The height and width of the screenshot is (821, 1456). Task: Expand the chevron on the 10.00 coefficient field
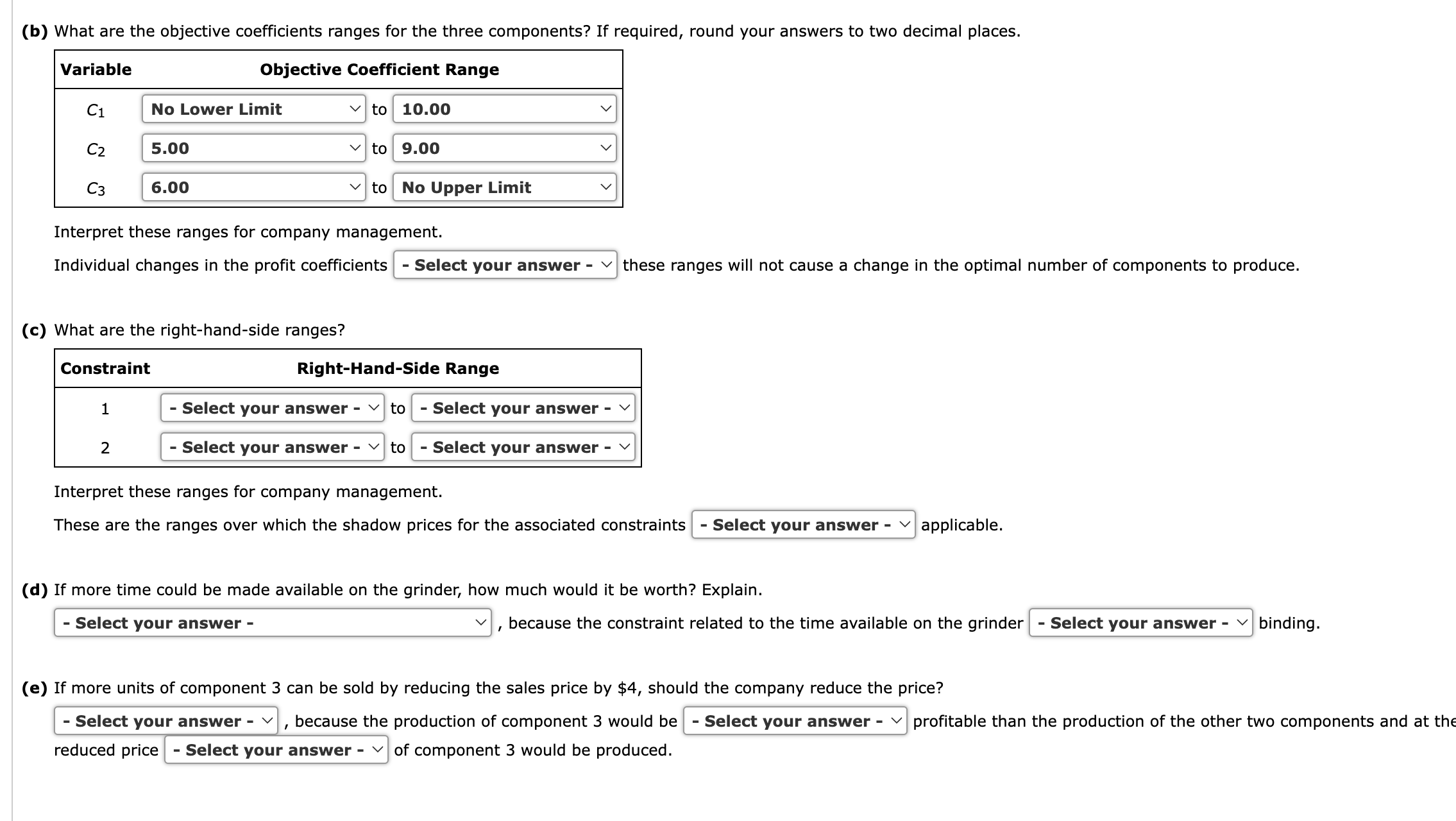(604, 109)
